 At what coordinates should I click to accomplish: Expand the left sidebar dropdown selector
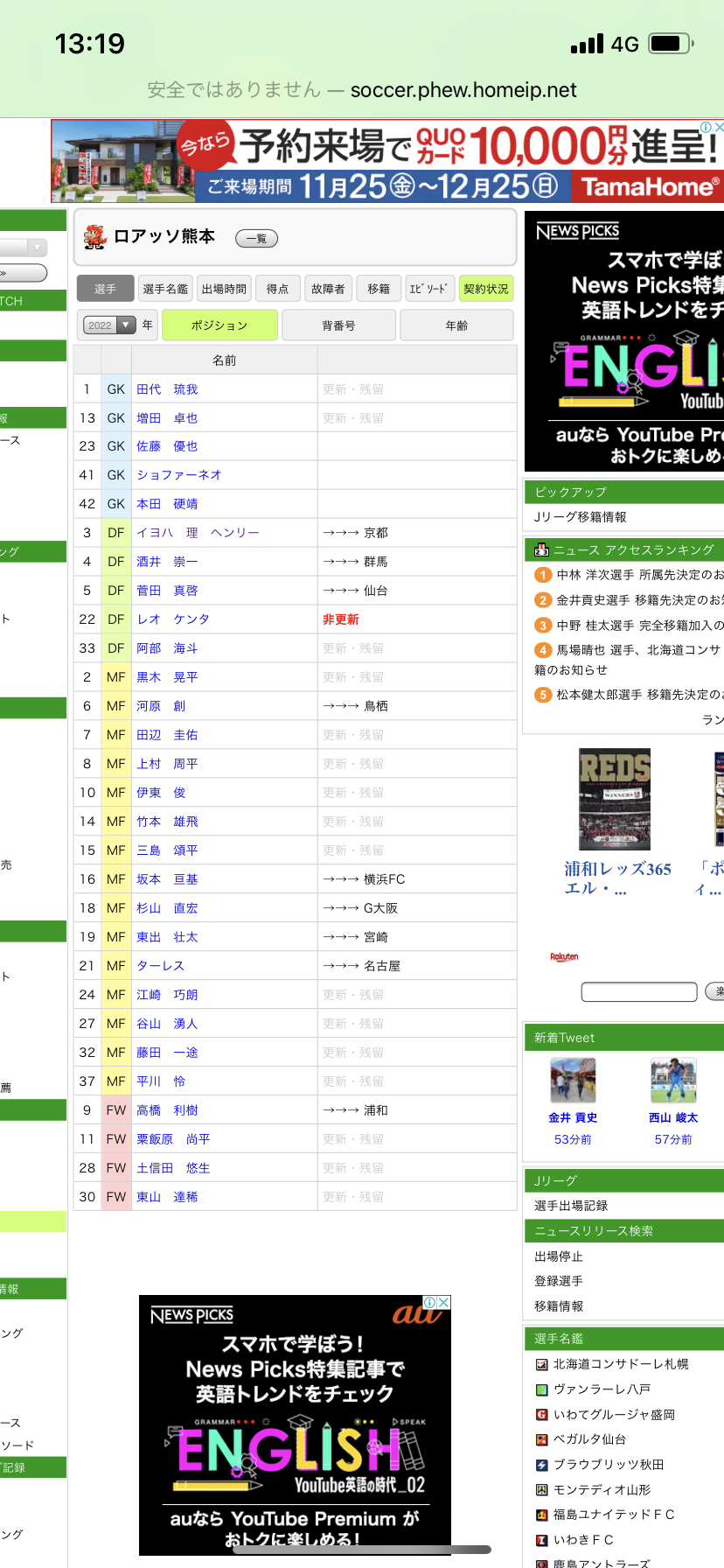(24, 248)
